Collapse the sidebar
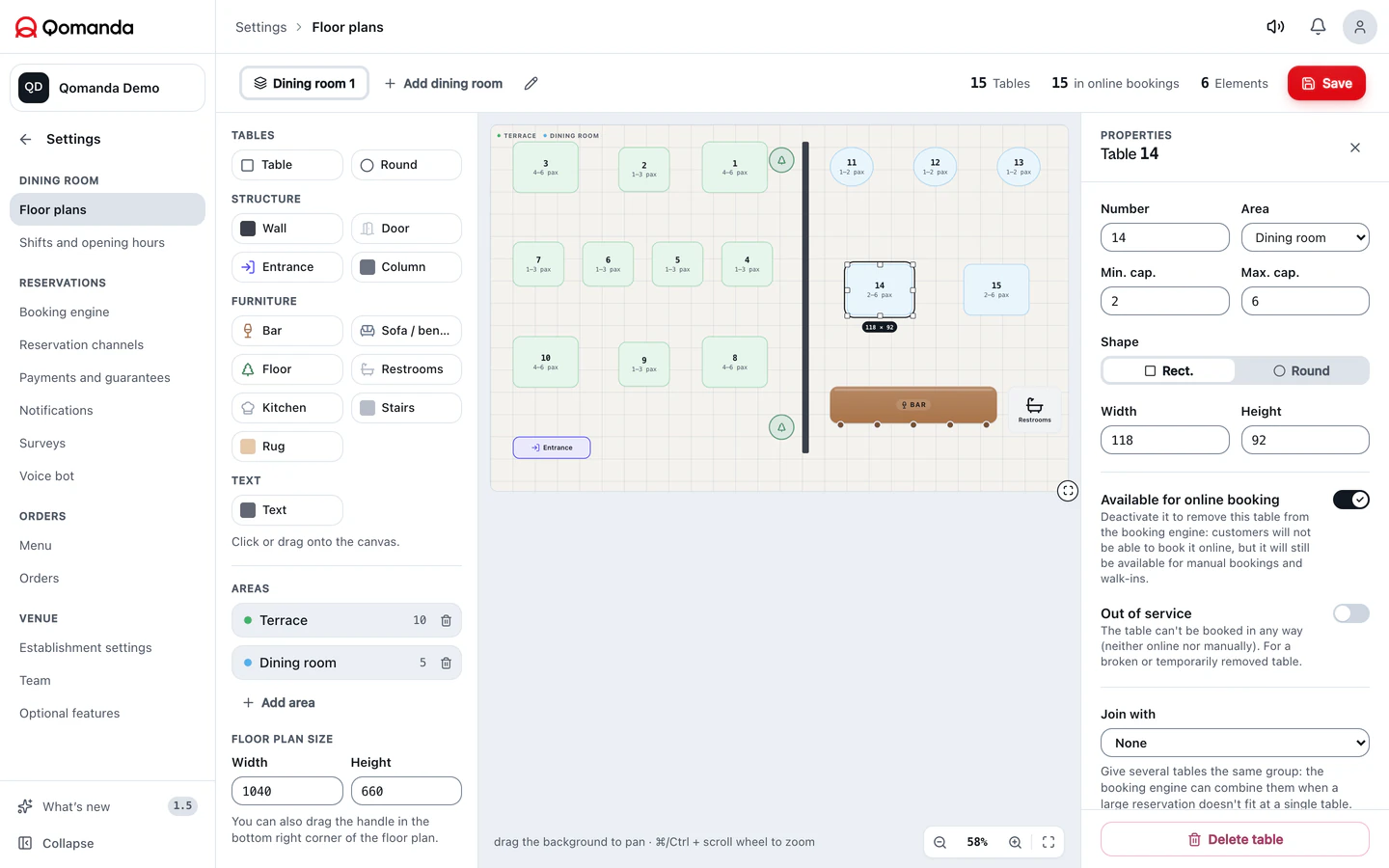The height and width of the screenshot is (868, 1389). [58, 844]
